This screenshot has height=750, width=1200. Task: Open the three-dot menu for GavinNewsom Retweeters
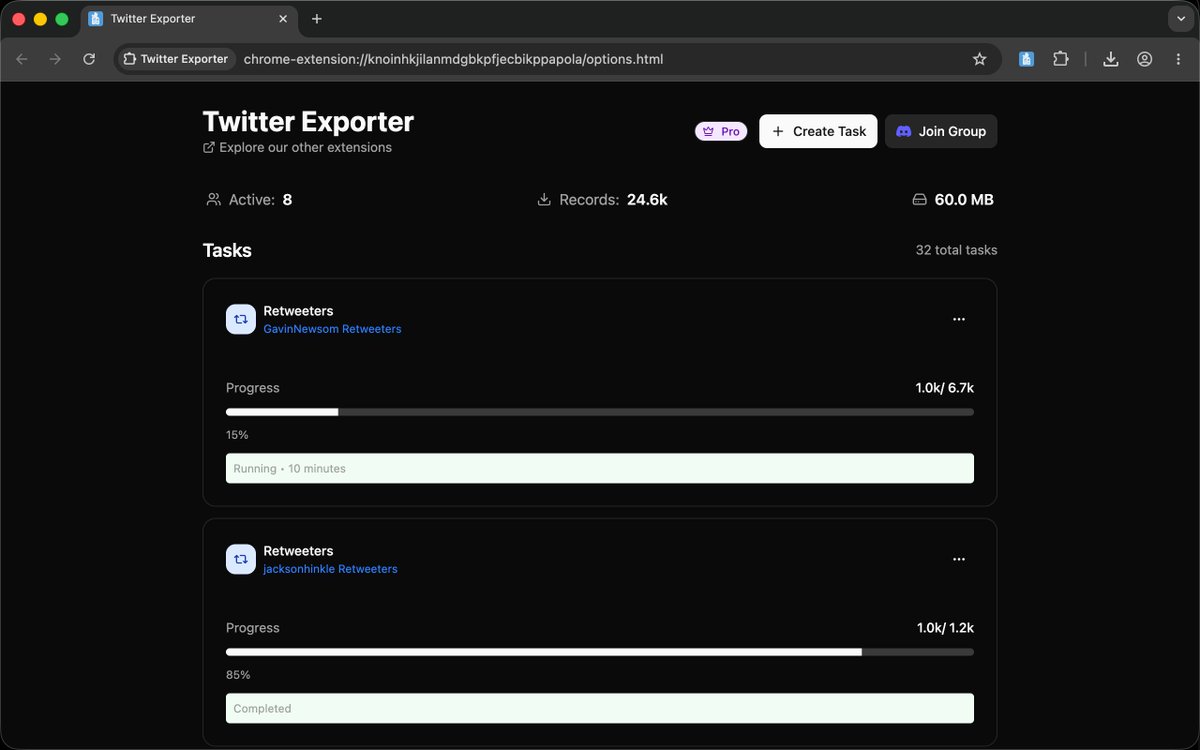(959, 319)
